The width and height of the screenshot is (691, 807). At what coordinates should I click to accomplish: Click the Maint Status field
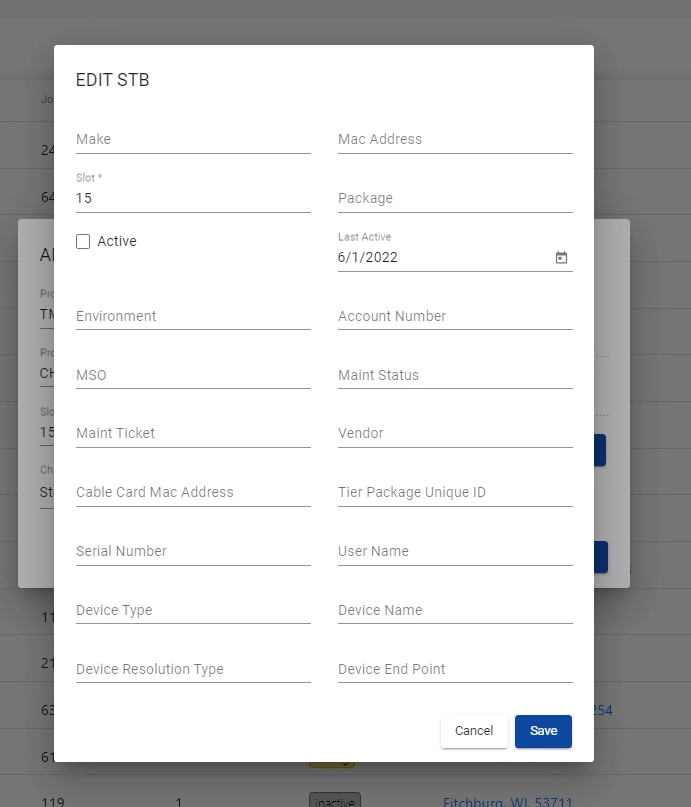[x=455, y=375]
